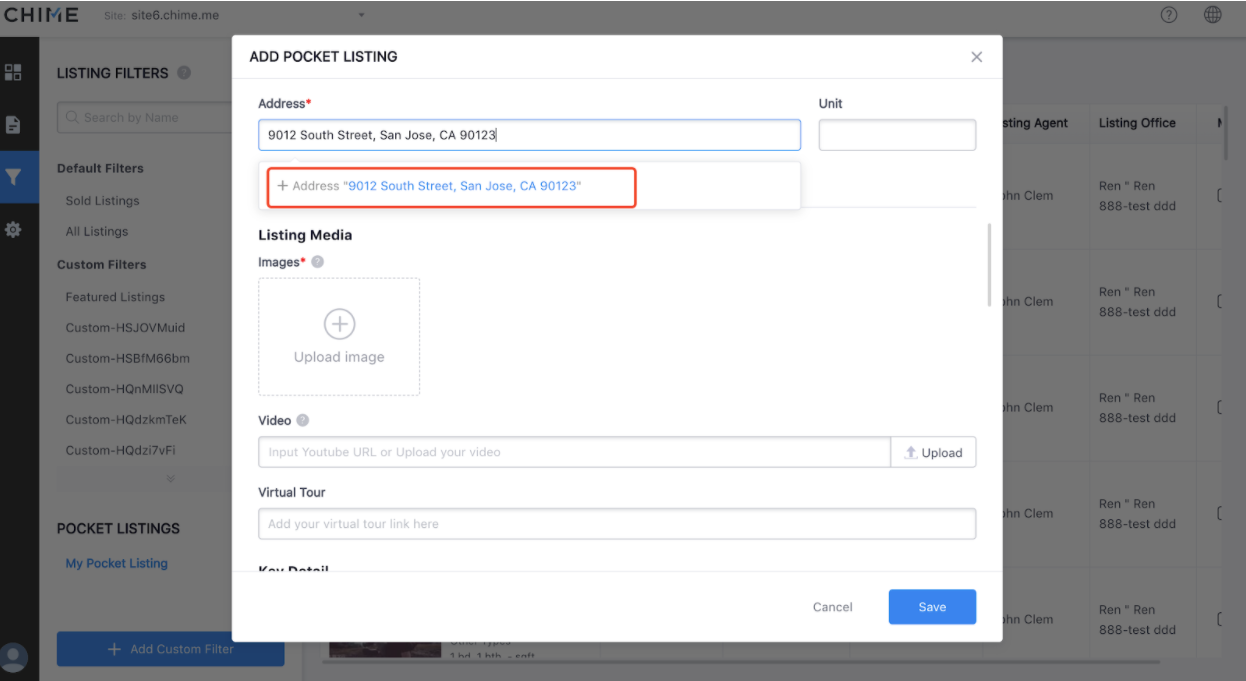Open the dashboard grid icon in sidebar
Image resolution: width=1246 pixels, height=681 pixels.
click(x=14, y=72)
